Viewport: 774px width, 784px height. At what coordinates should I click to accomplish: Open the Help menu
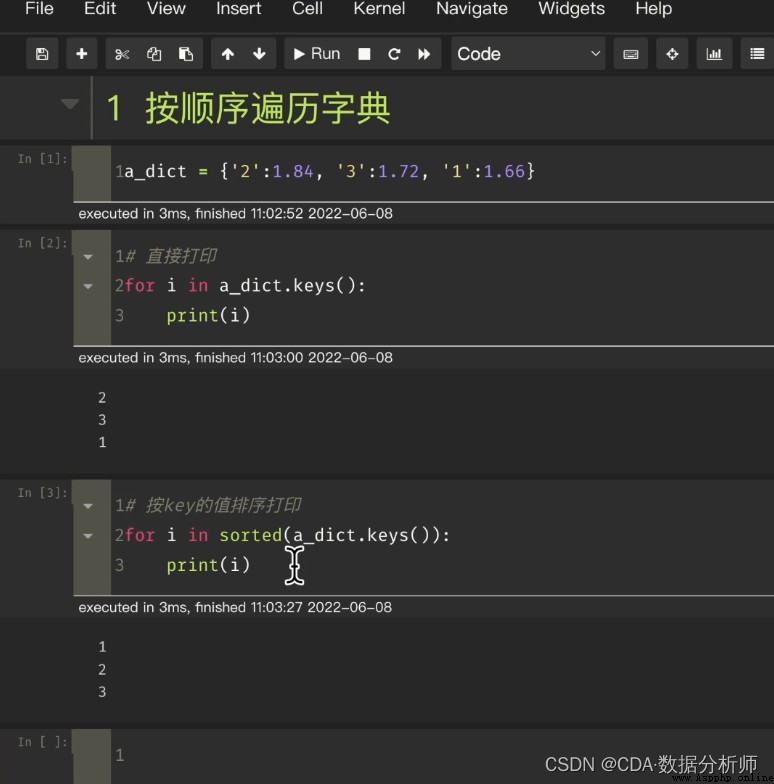coord(654,8)
